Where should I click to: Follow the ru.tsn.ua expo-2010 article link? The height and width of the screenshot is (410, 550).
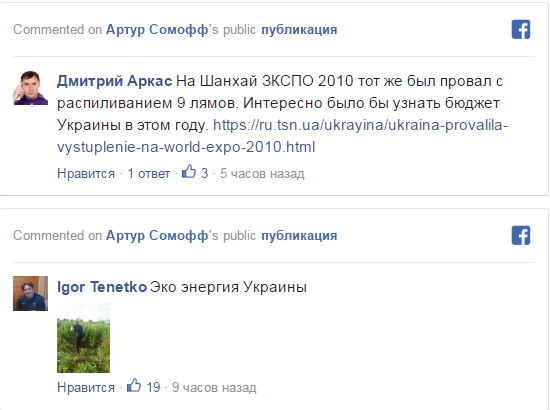coord(282,136)
